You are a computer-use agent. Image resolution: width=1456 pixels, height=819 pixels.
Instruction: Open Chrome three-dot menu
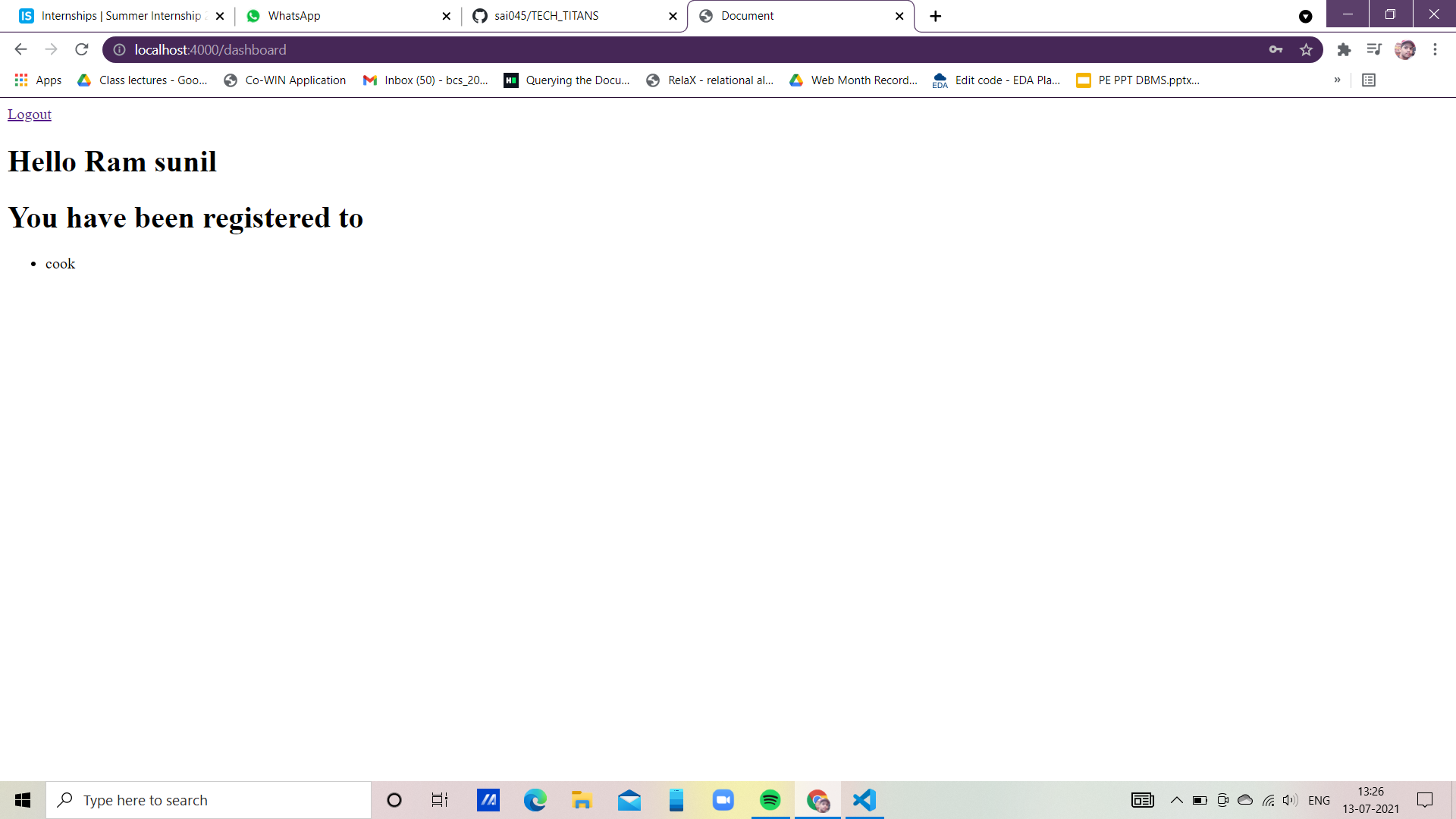coord(1435,50)
